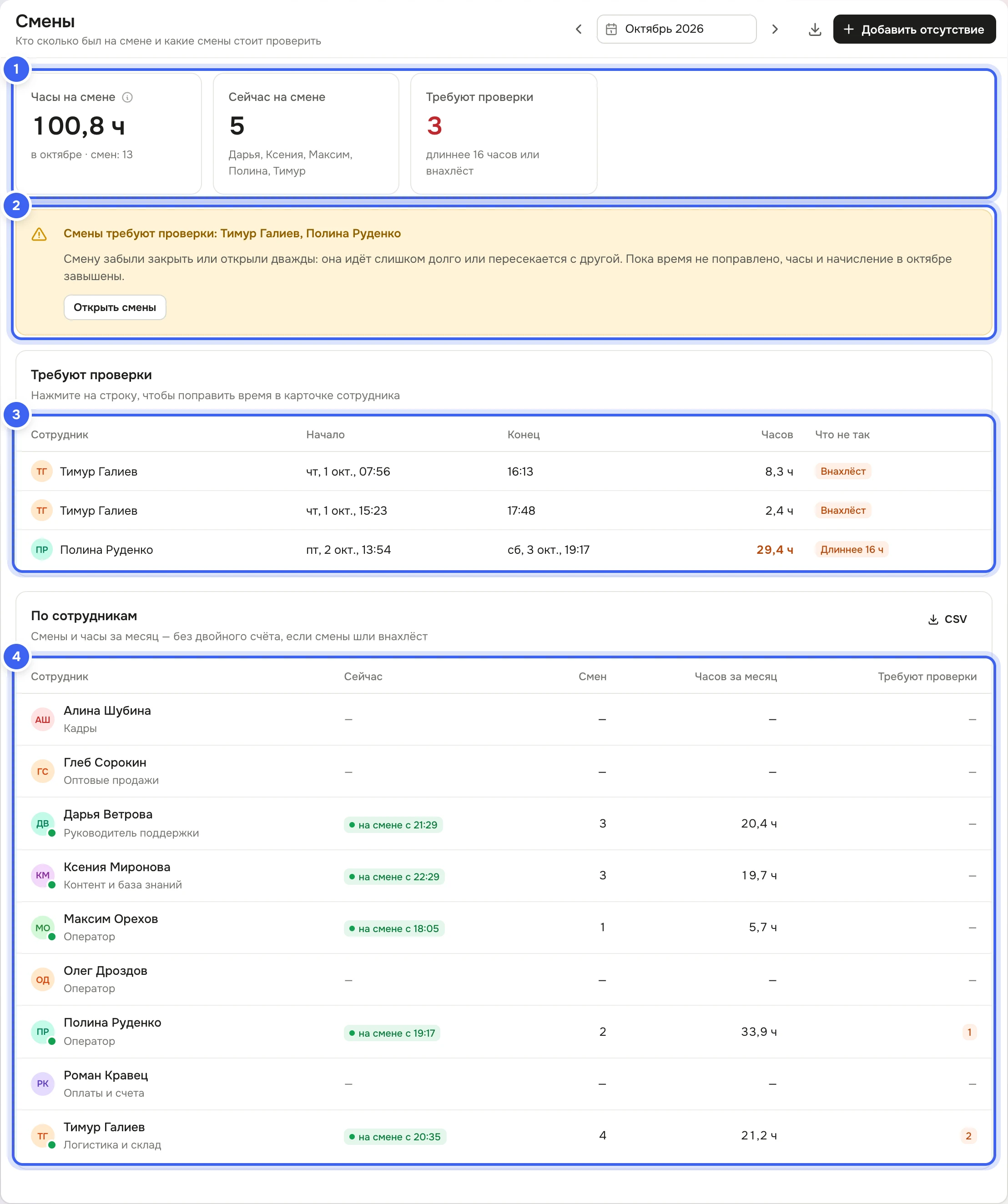The image size is (1008, 1204).
Task: Click the МО avatar of Максим Орехов
Action: coord(42,928)
